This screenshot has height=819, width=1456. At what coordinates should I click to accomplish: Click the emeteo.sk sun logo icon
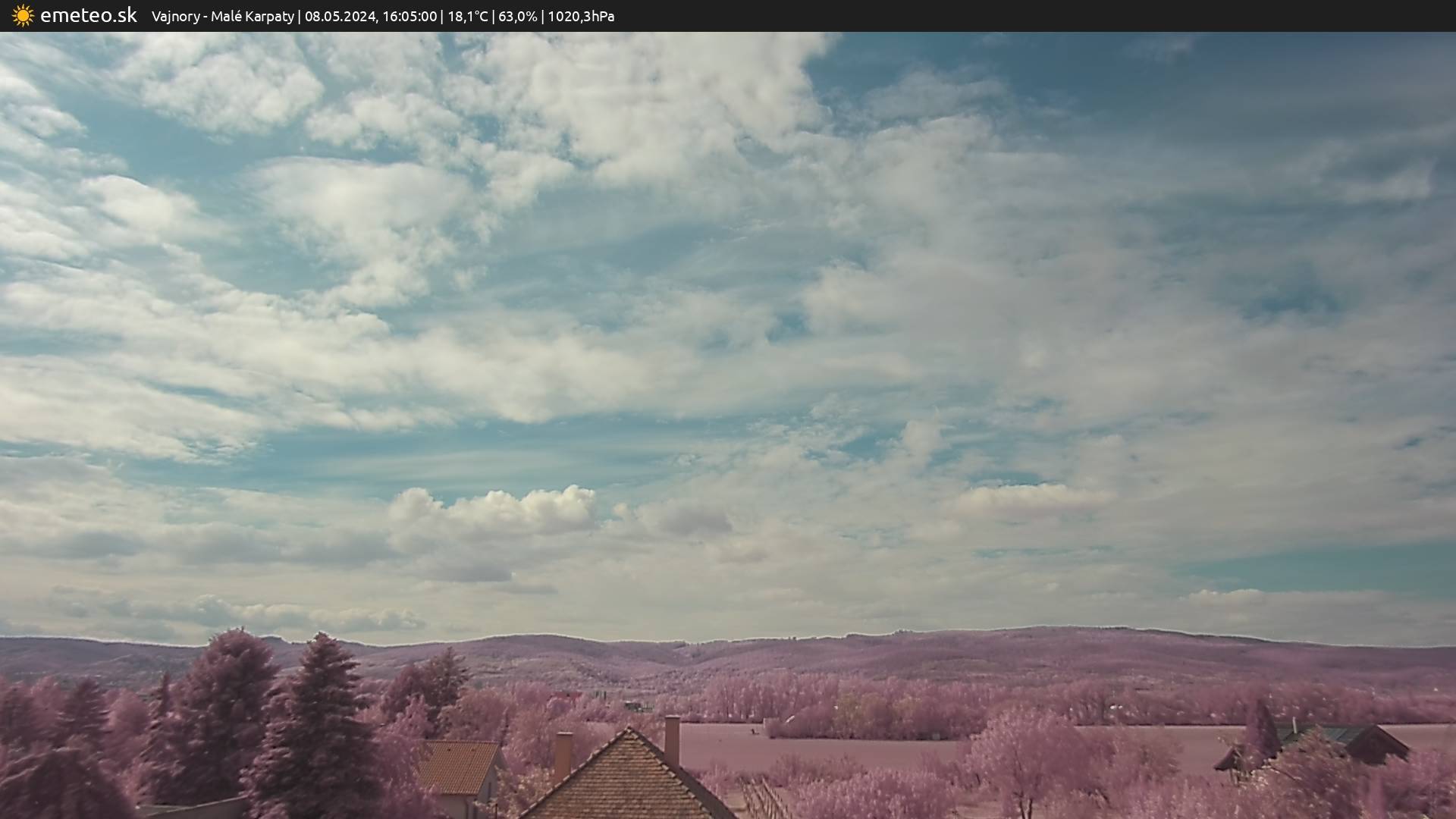coord(23,16)
